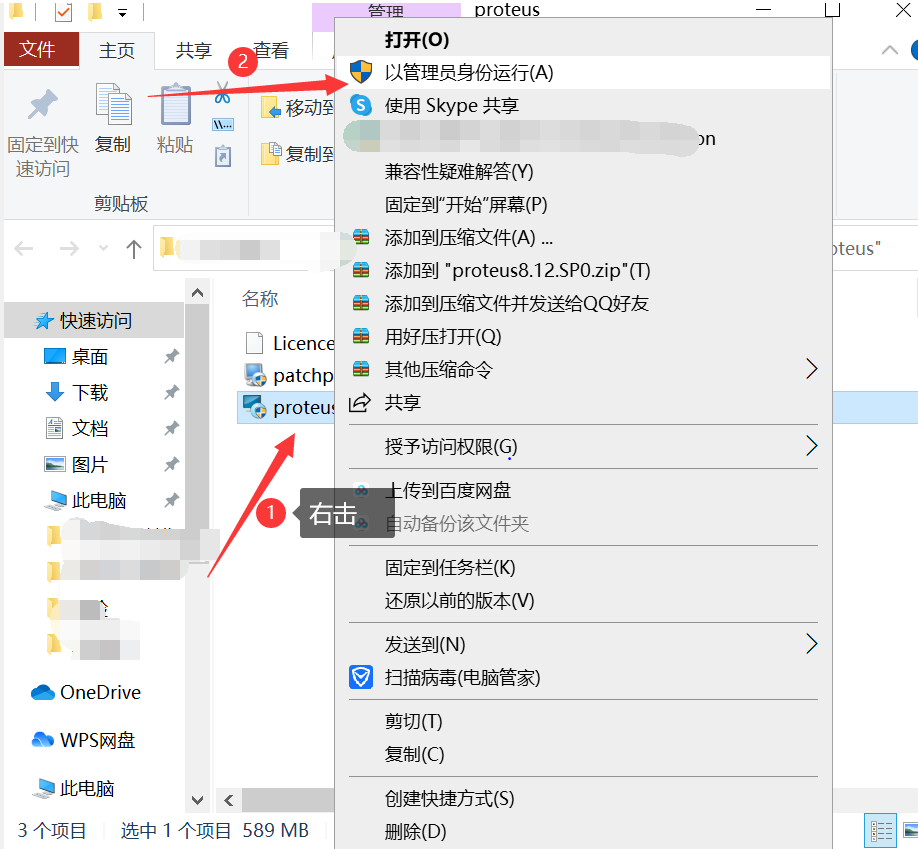Expand the 发送到(N) submenu
Screen dimensions: 918x849
tap(584, 644)
